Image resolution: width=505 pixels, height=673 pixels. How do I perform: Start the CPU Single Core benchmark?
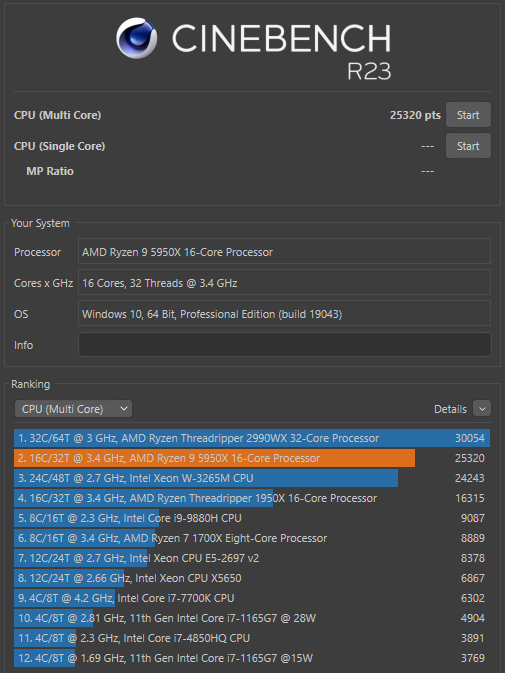pos(468,146)
